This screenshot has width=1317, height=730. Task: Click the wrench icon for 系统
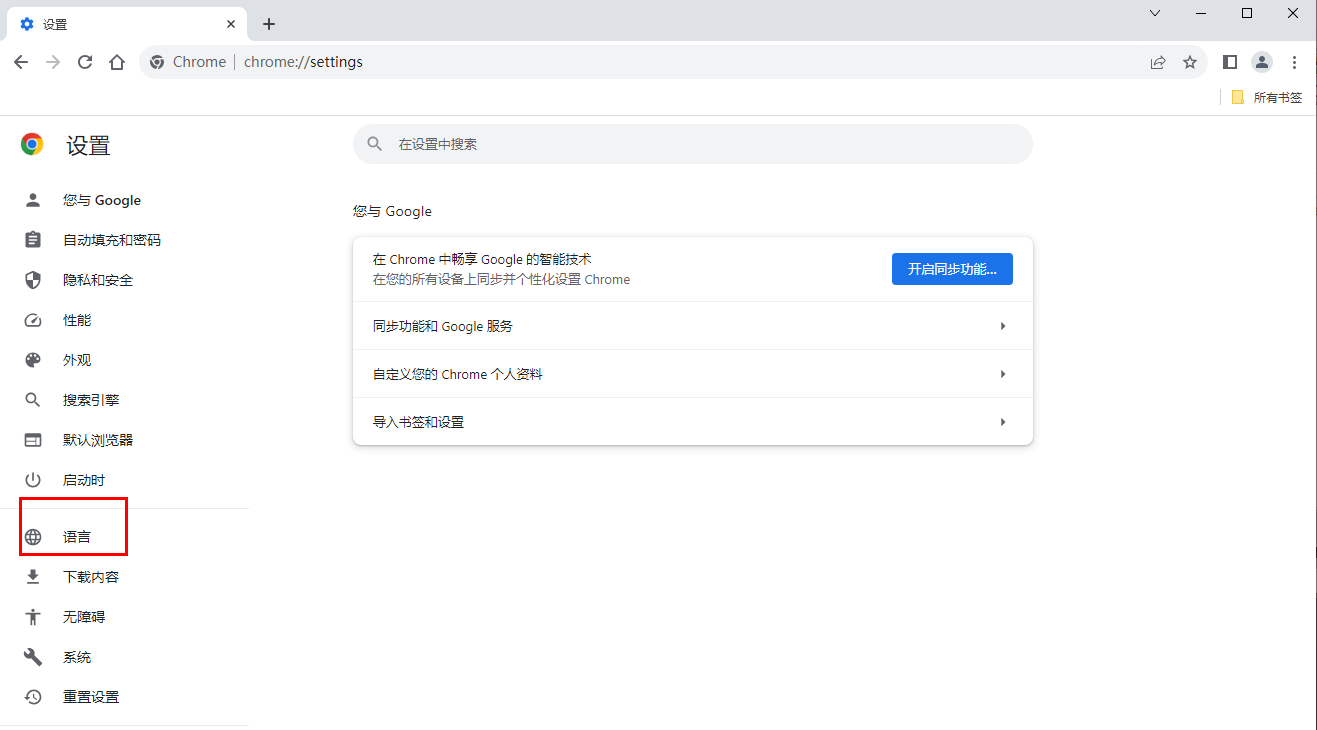[33, 657]
